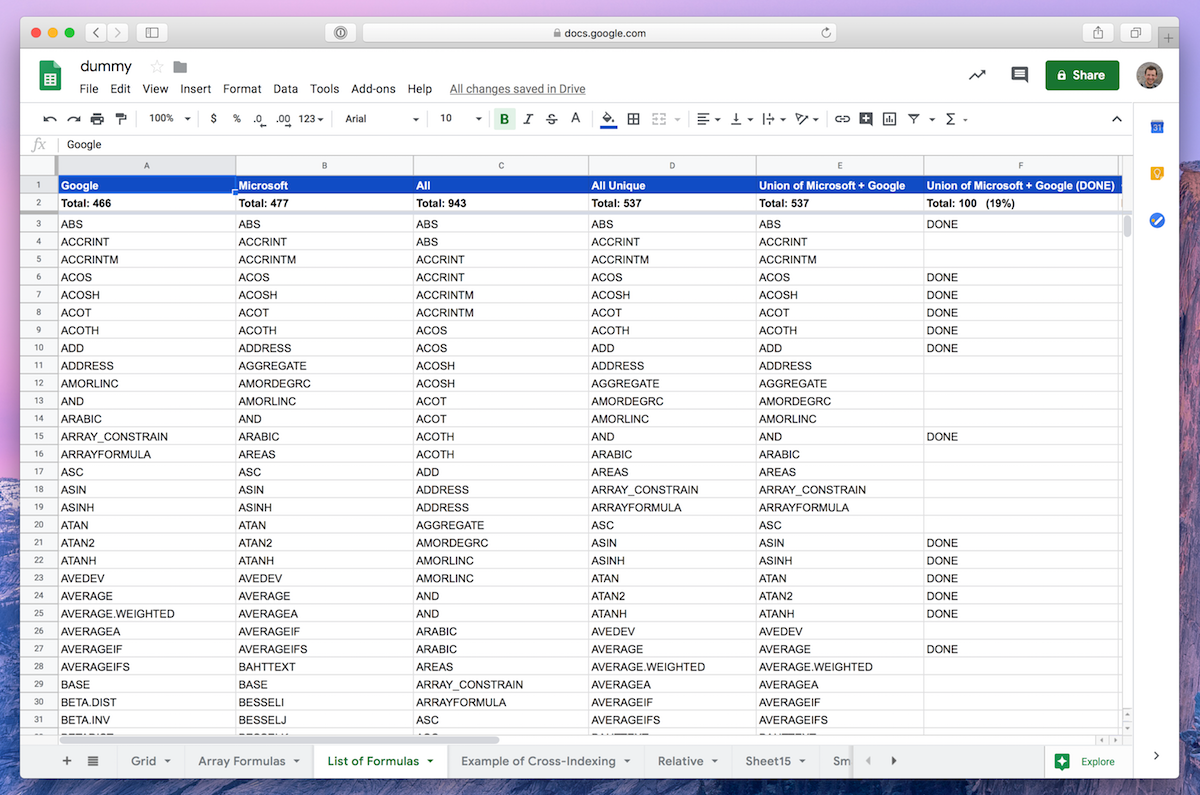Open the All changes saved in Drive link

[517, 88]
